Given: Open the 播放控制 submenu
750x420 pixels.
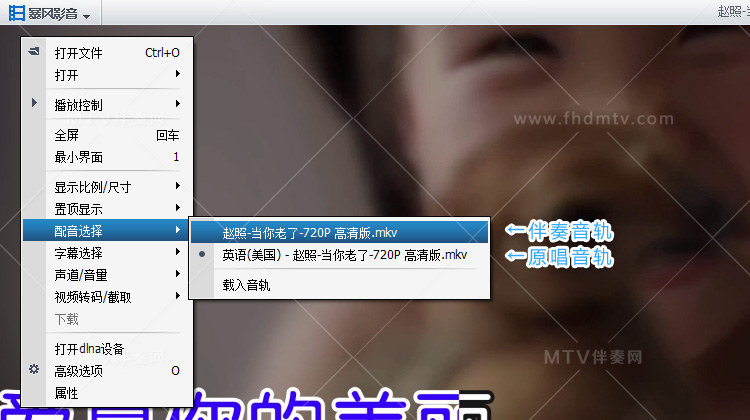Looking at the screenshot, I should (x=108, y=105).
